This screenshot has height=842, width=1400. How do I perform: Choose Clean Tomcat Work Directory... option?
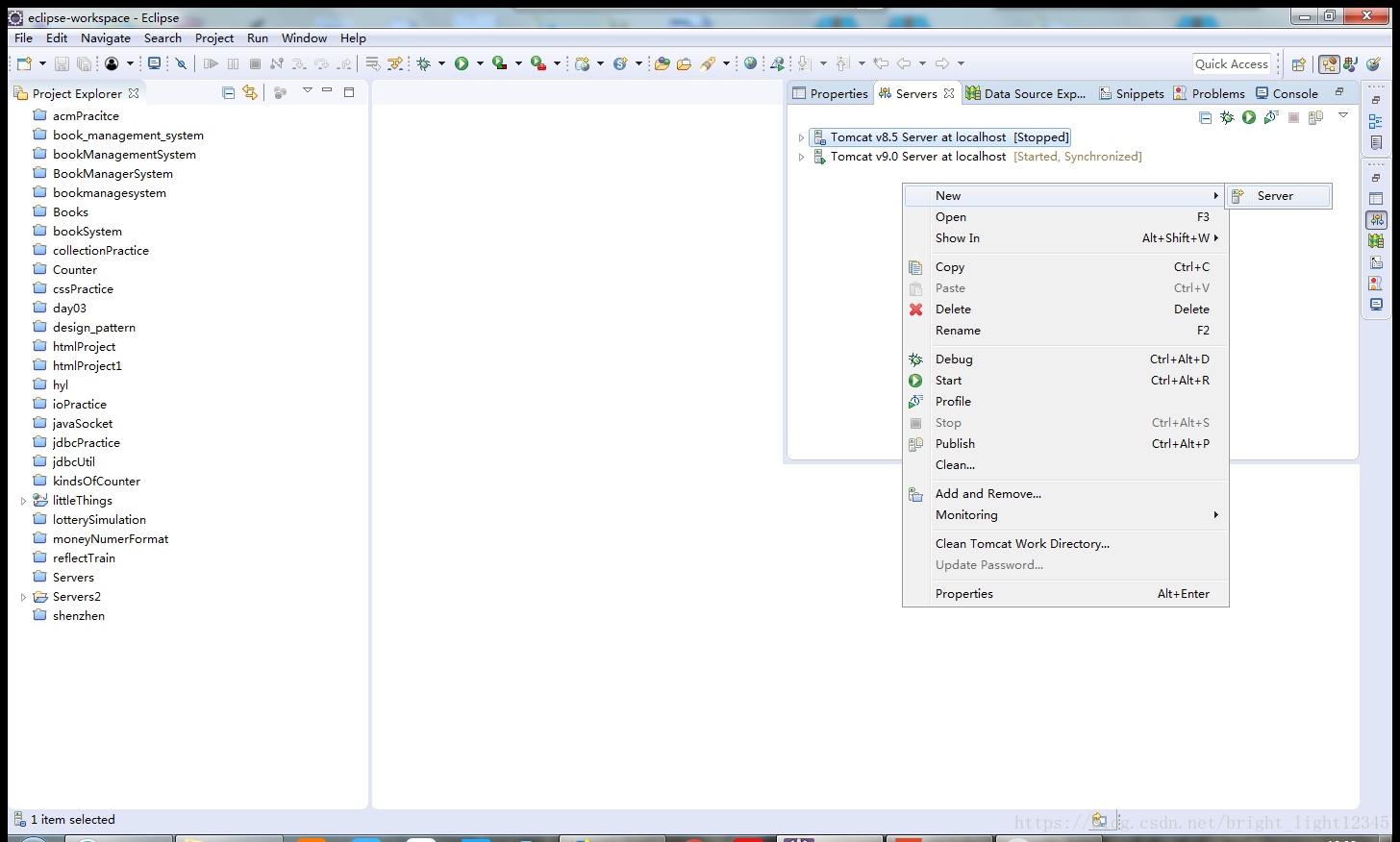pyautogui.click(x=1065, y=544)
